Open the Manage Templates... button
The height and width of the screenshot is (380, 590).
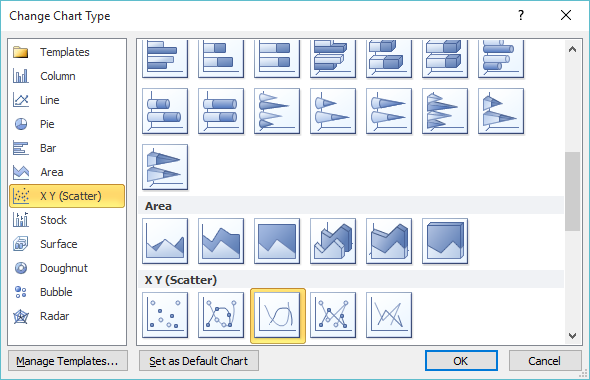[68, 361]
